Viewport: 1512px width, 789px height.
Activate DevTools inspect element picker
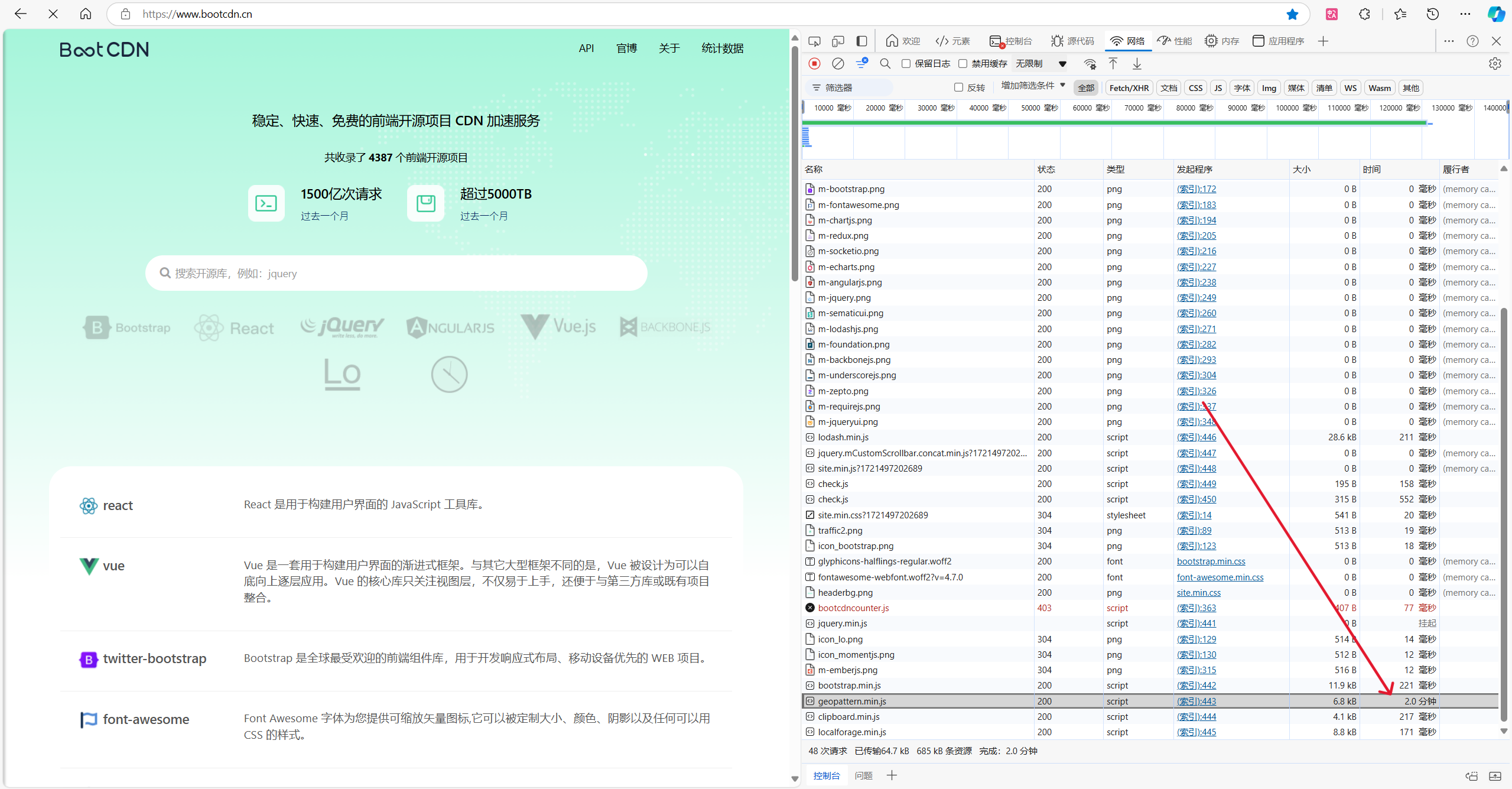pos(814,41)
